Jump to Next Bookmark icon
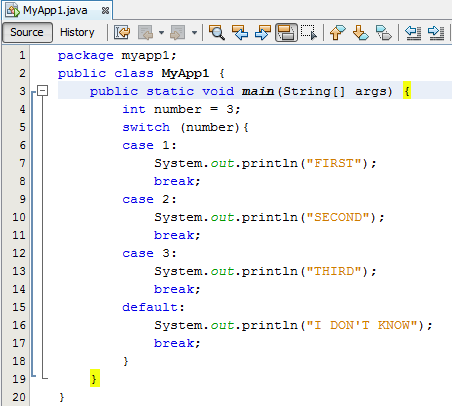Screen dimensions: 452x406 pyautogui.click(x=361, y=33)
